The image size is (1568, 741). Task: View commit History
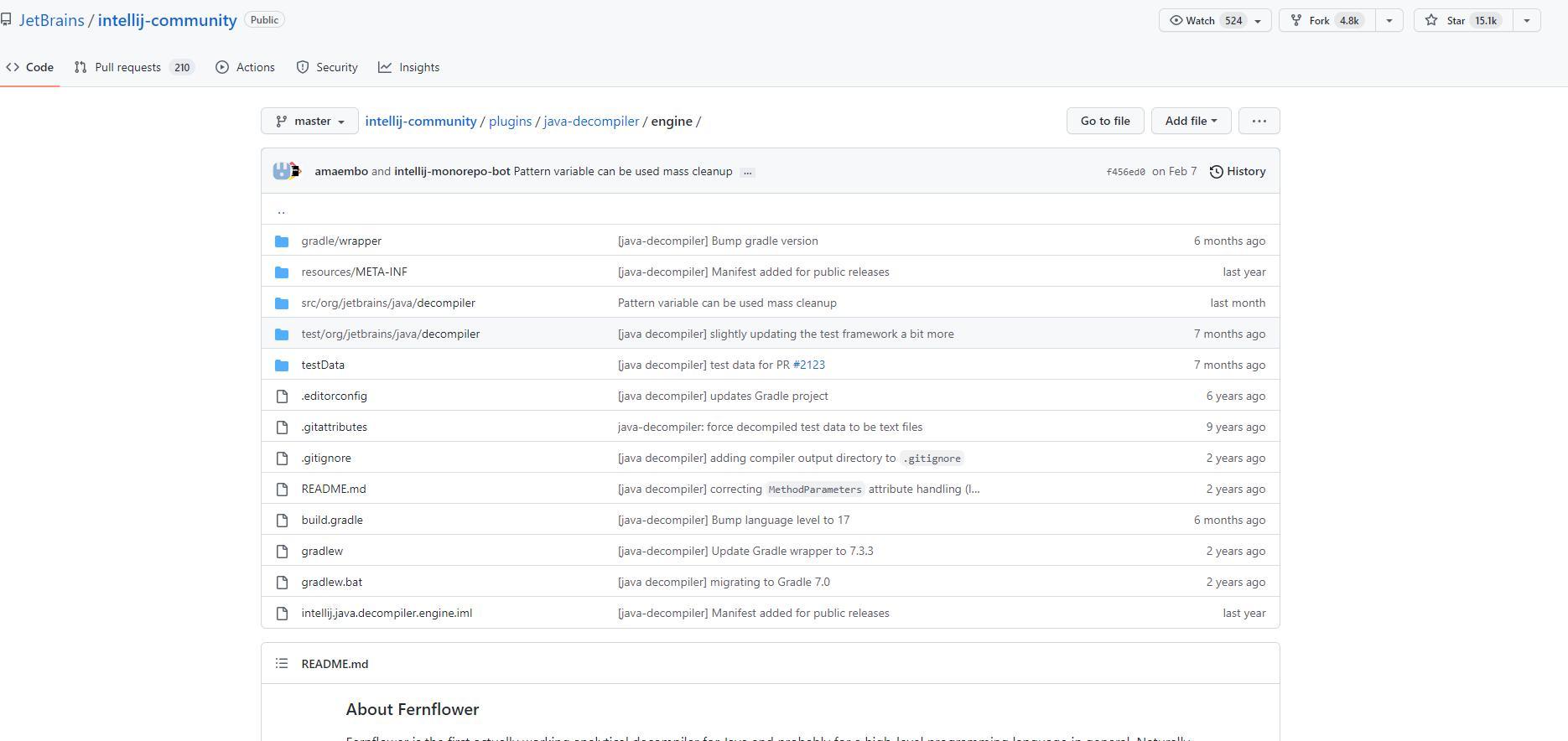coord(1238,171)
